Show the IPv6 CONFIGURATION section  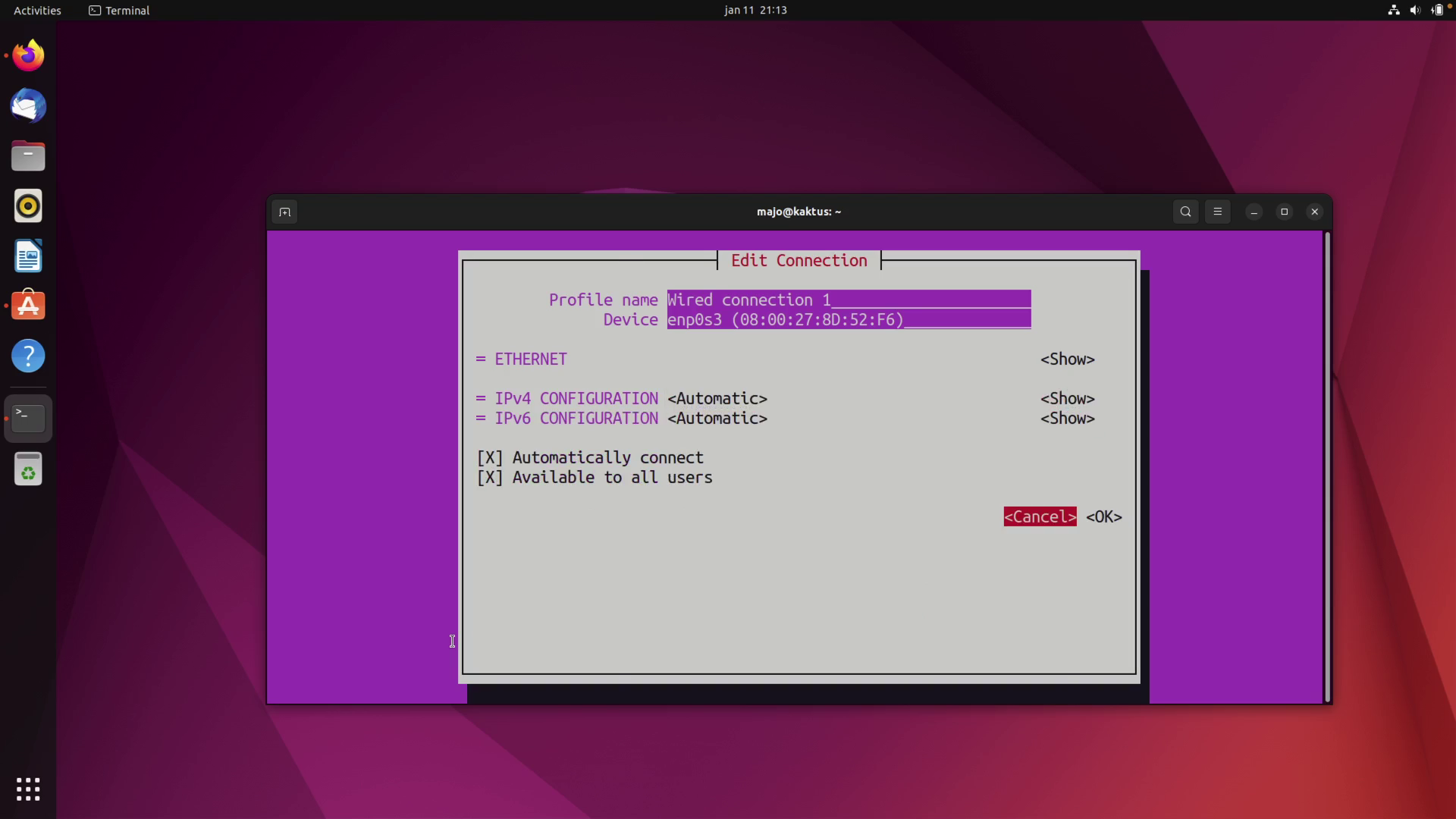pos(1067,419)
